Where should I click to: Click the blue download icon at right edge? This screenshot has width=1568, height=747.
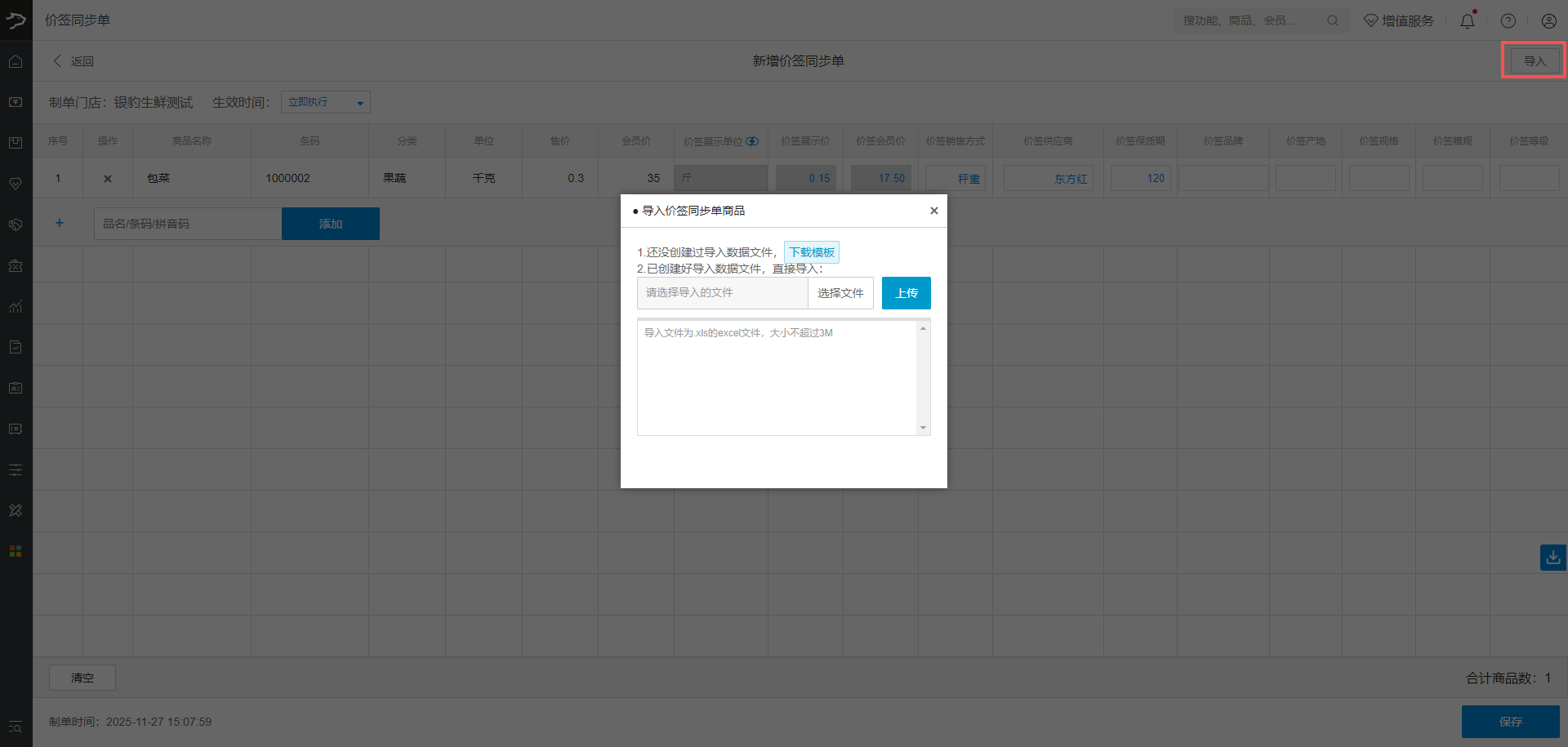(x=1552, y=558)
